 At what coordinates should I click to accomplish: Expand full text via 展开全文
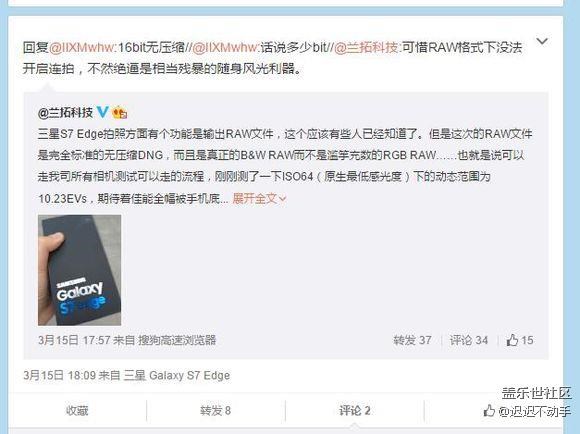(x=259, y=199)
